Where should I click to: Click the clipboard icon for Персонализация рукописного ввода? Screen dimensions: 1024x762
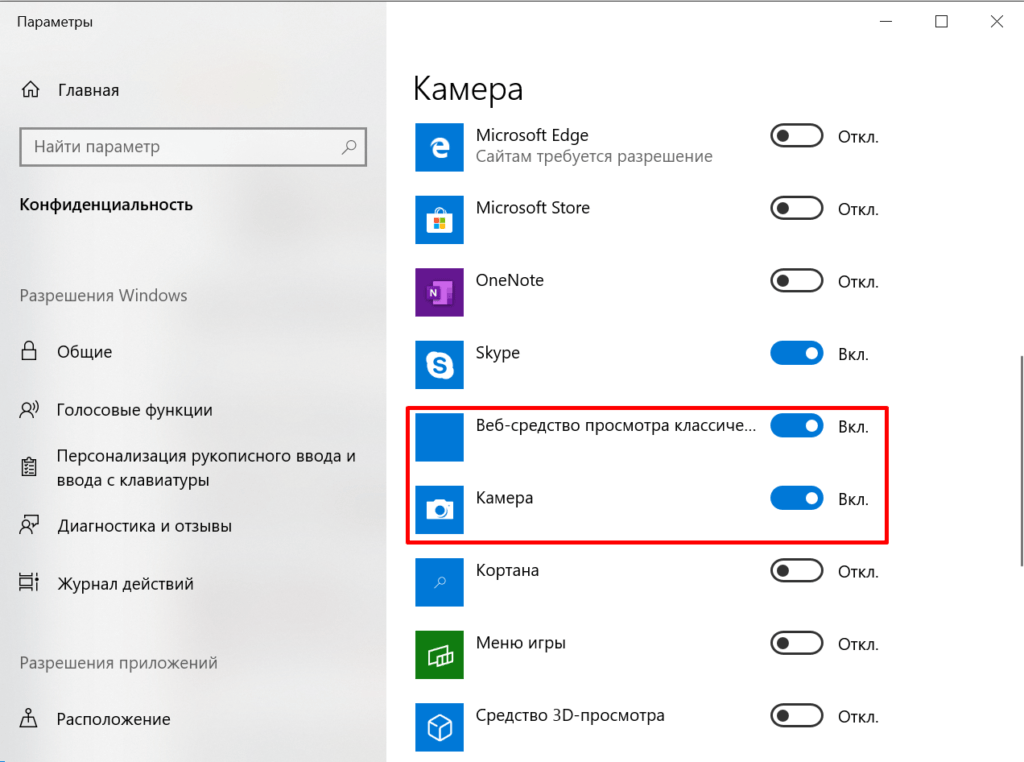29,467
